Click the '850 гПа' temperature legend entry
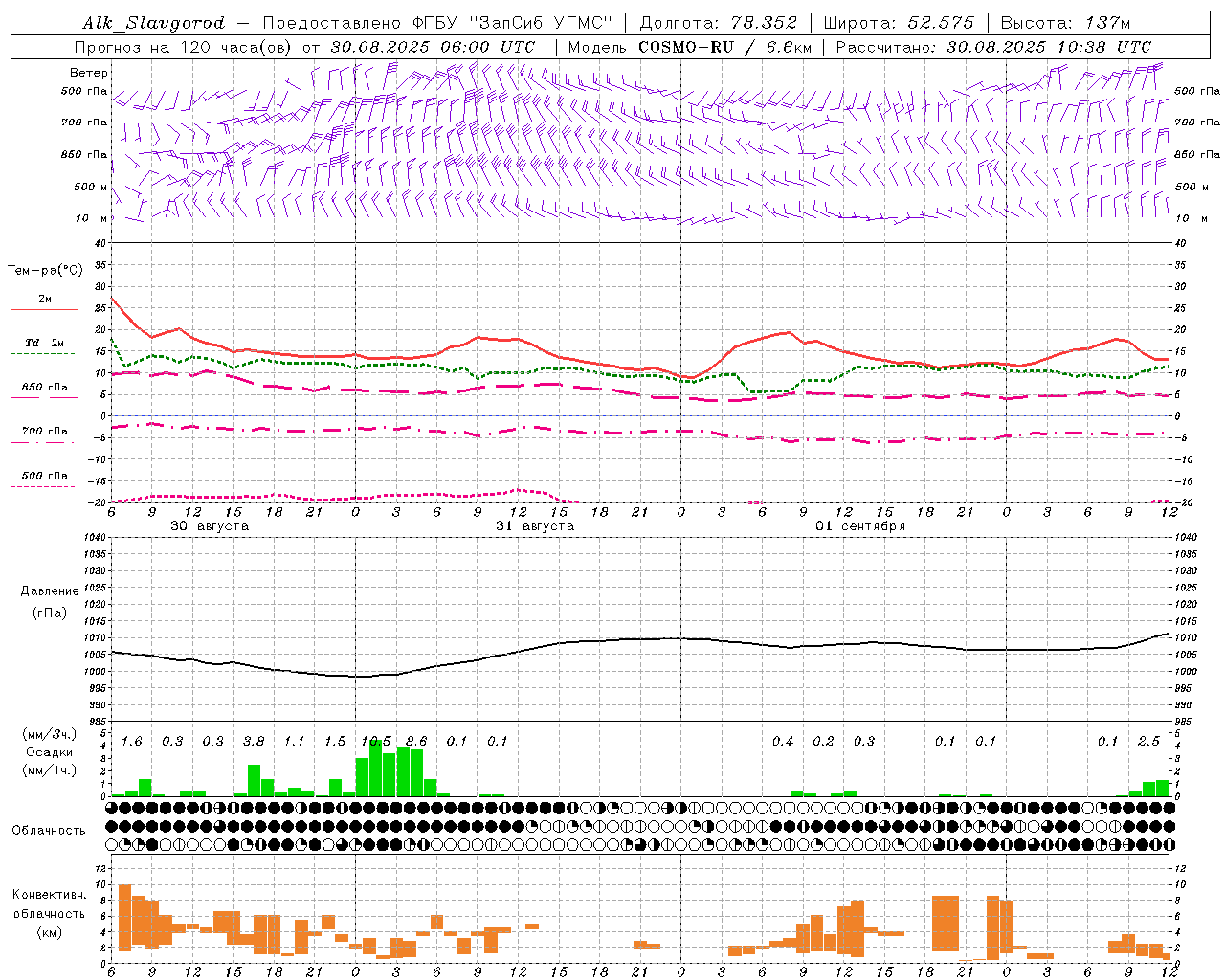1225x980 pixels. tap(45, 388)
